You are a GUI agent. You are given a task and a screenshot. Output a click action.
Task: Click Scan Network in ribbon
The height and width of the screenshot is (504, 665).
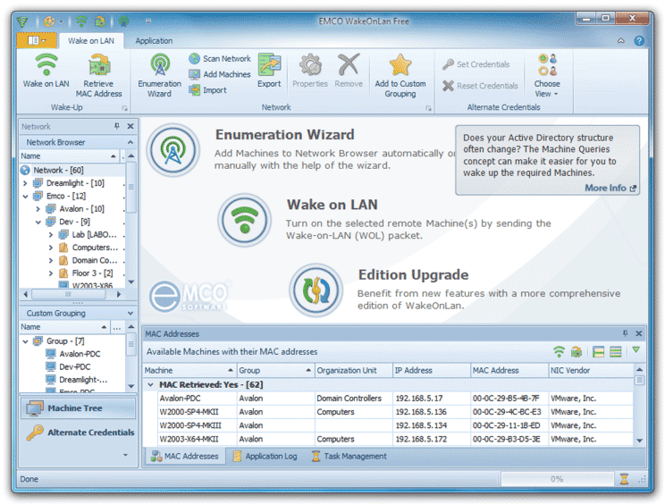coord(220,59)
